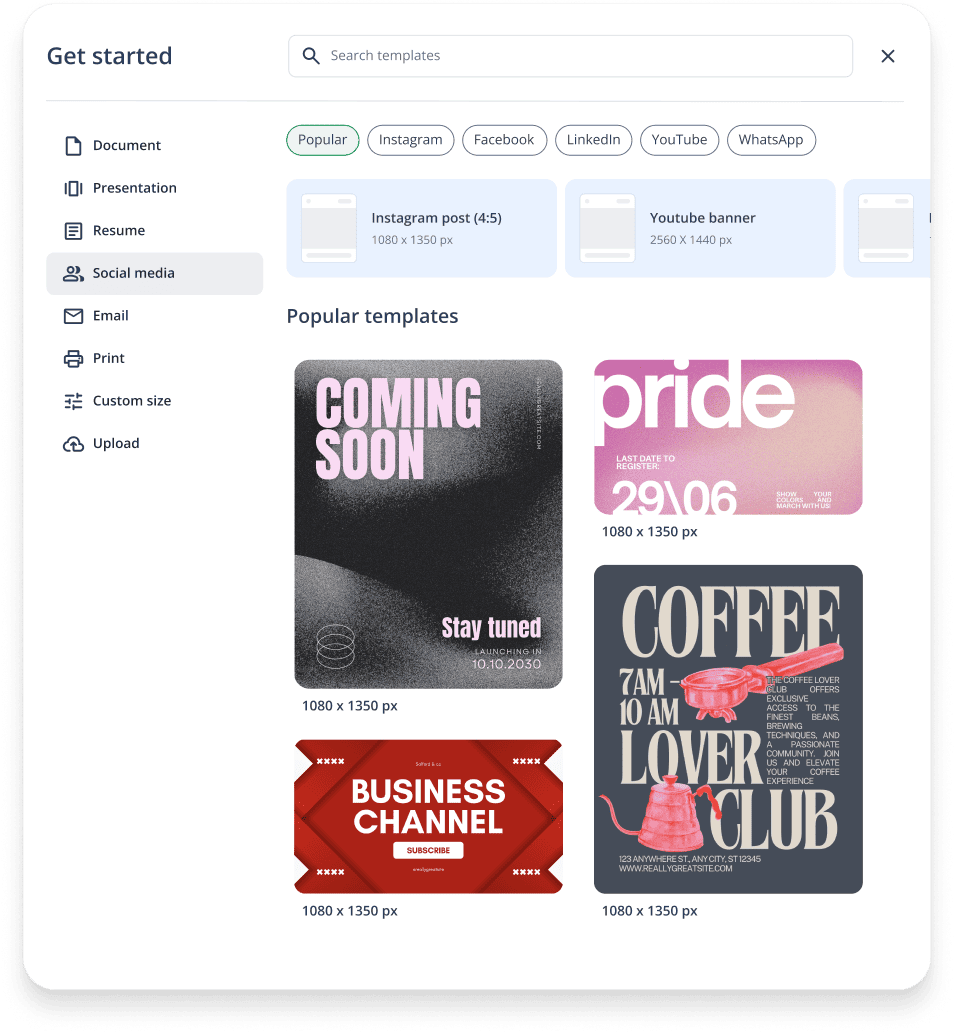This screenshot has width=954, height=1033.
Task: Open the Coming Soon template thumbnail
Action: click(x=428, y=524)
